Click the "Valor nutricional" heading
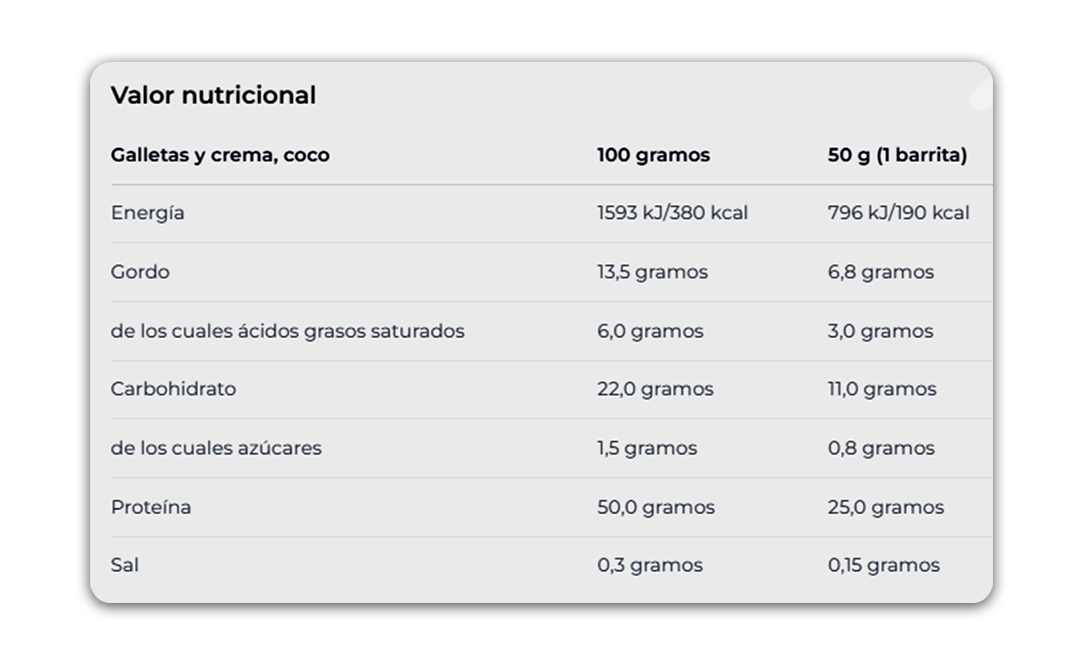The image size is (1080, 665). [x=213, y=95]
